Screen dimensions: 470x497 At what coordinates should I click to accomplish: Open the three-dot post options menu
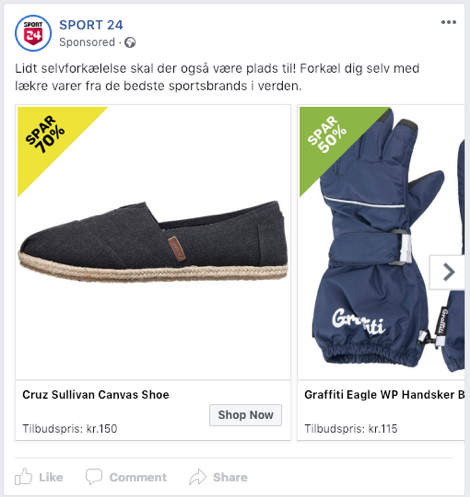pyautogui.click(x=448, y=22)
